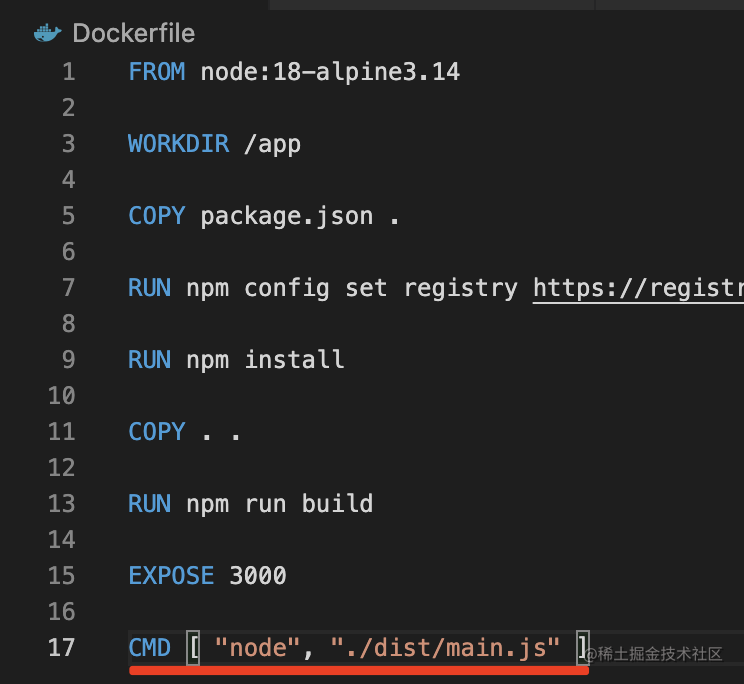Image resolution: width=744 pixels, height=684 pixels.
Task: Click line number 1 in the gutter
Action: tap(69, 72)
